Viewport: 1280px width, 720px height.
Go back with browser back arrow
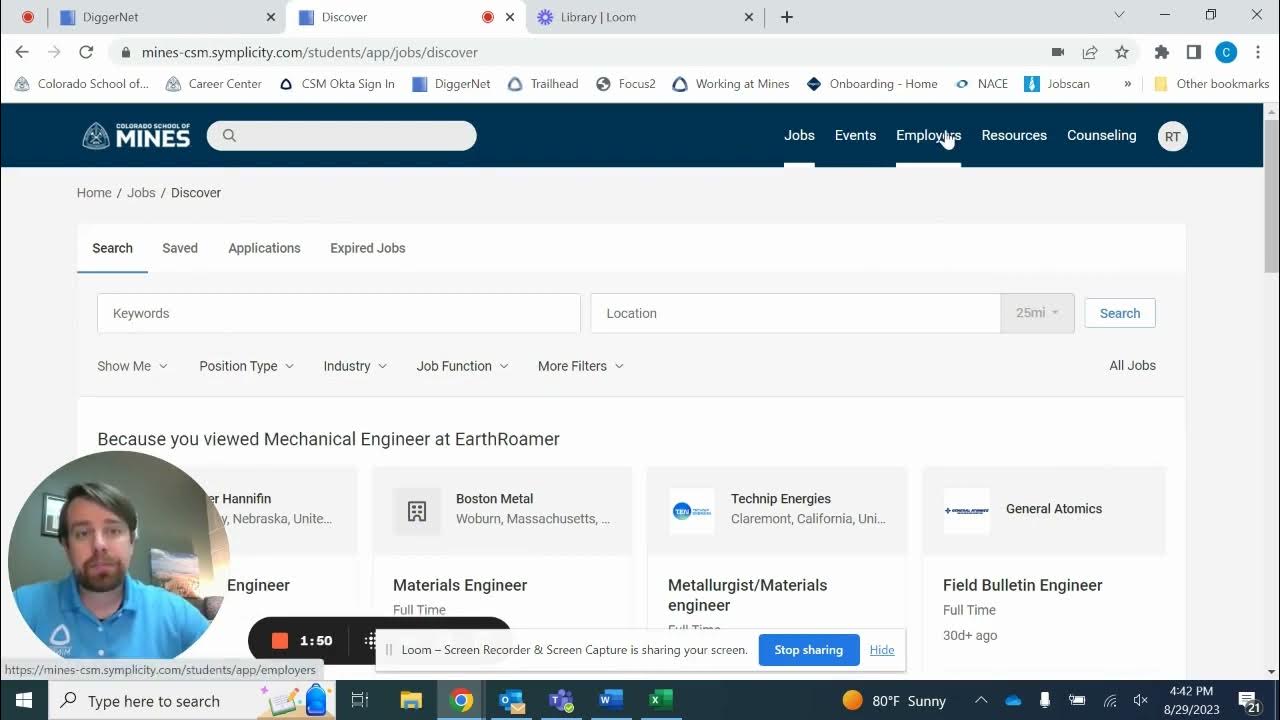point(22,52)
